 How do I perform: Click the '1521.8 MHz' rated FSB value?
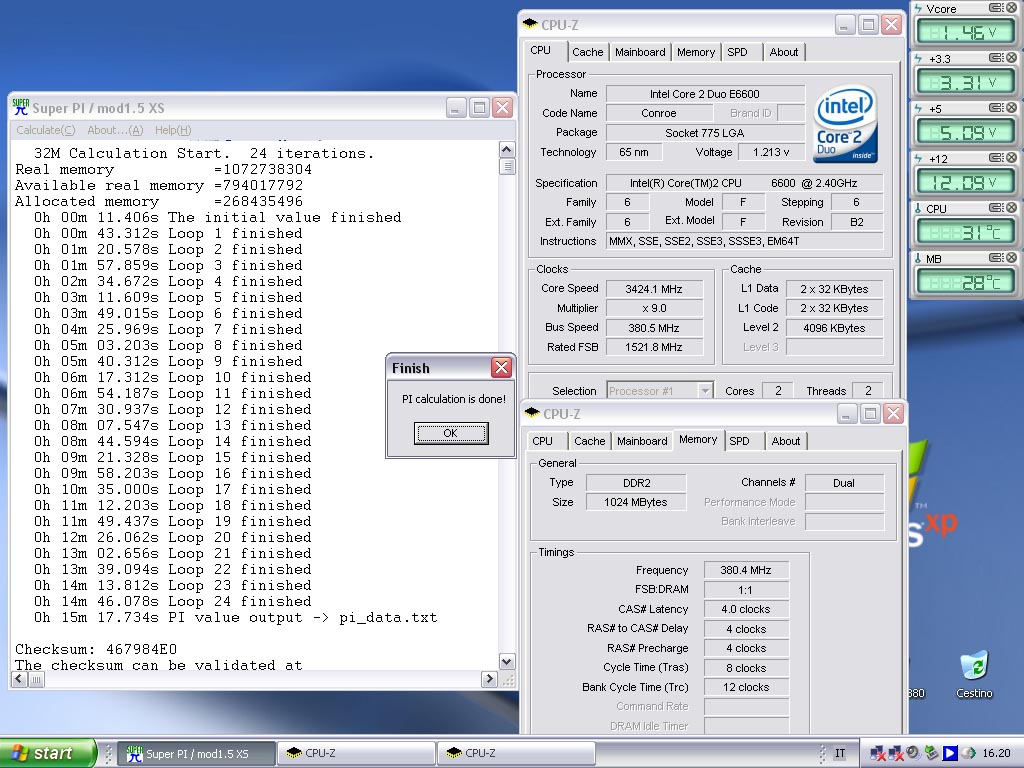pyautogui.click(x=654, y=347)
